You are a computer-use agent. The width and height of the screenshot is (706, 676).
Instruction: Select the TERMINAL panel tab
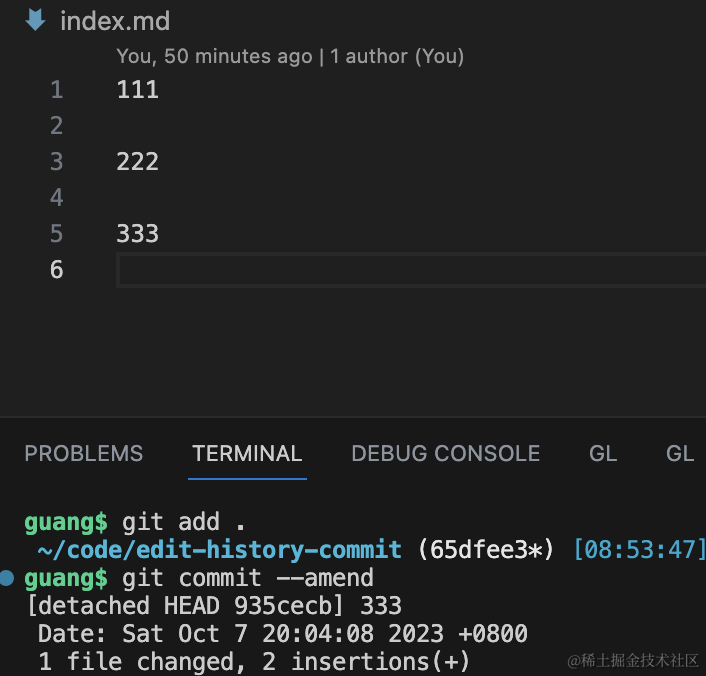(x=247, y=454)
